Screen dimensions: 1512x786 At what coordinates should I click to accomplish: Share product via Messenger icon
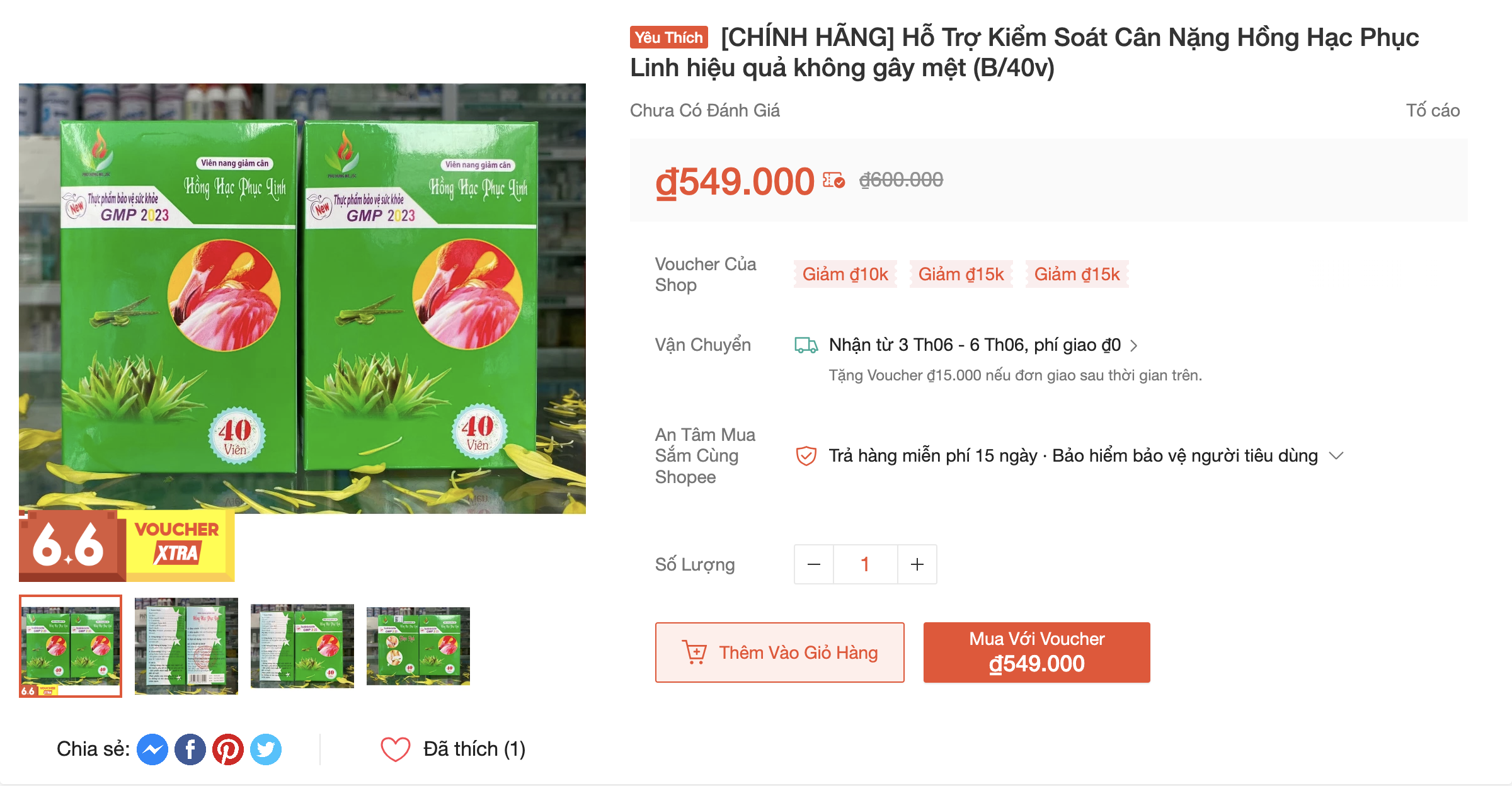point(152,749)
